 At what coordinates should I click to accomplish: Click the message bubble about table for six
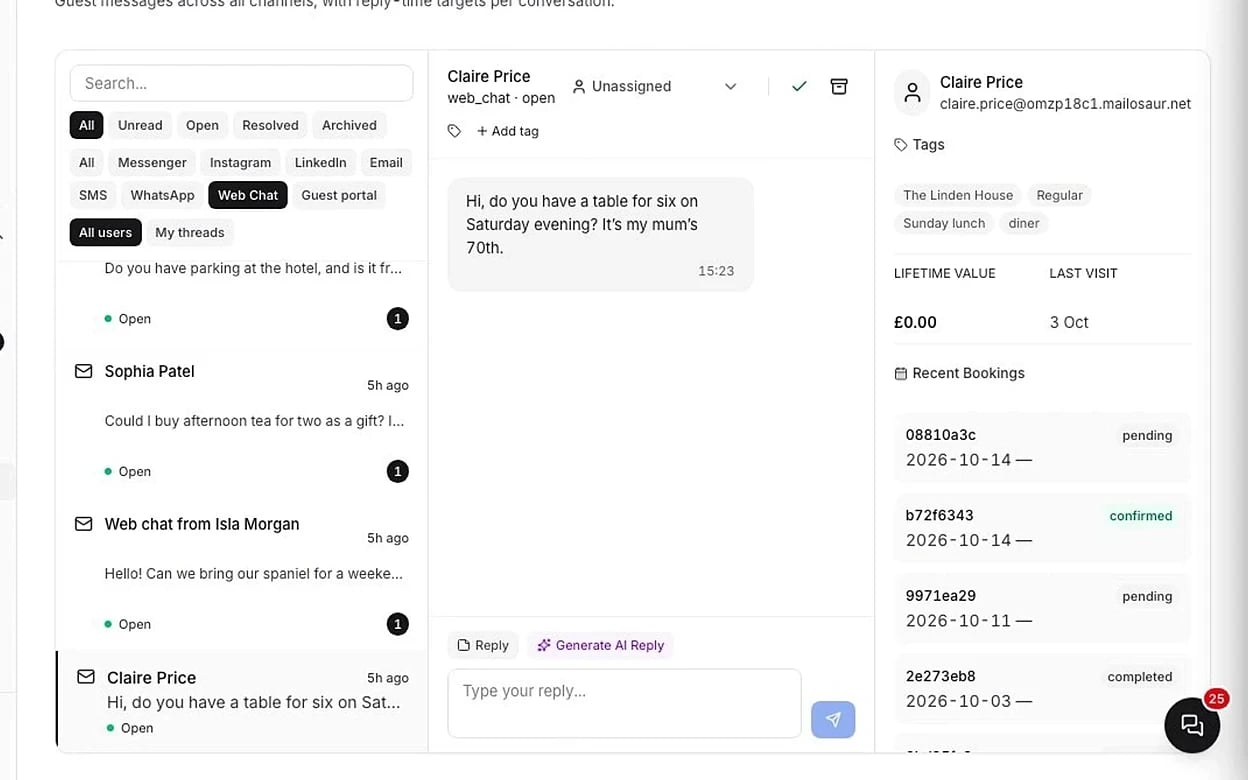[x=600, y=235]
